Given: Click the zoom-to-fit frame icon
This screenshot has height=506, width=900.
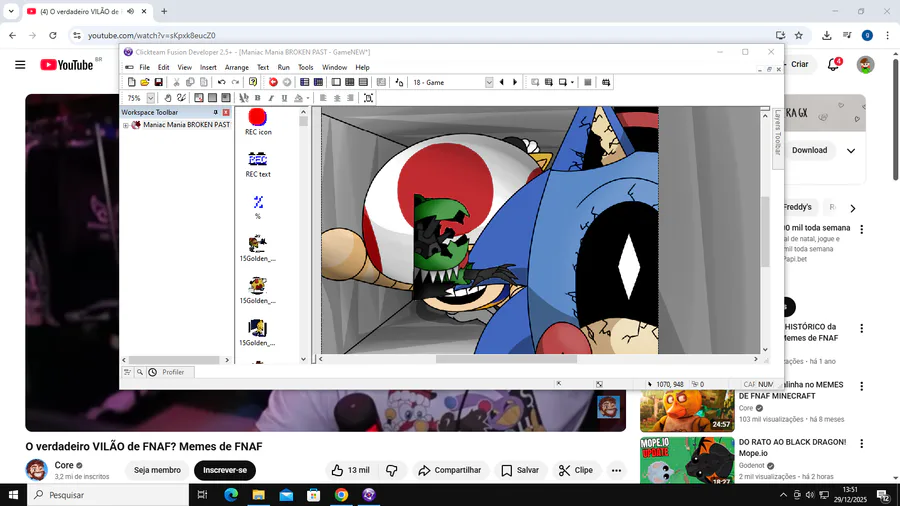Looking at the screenshot, I should point(368,98).
